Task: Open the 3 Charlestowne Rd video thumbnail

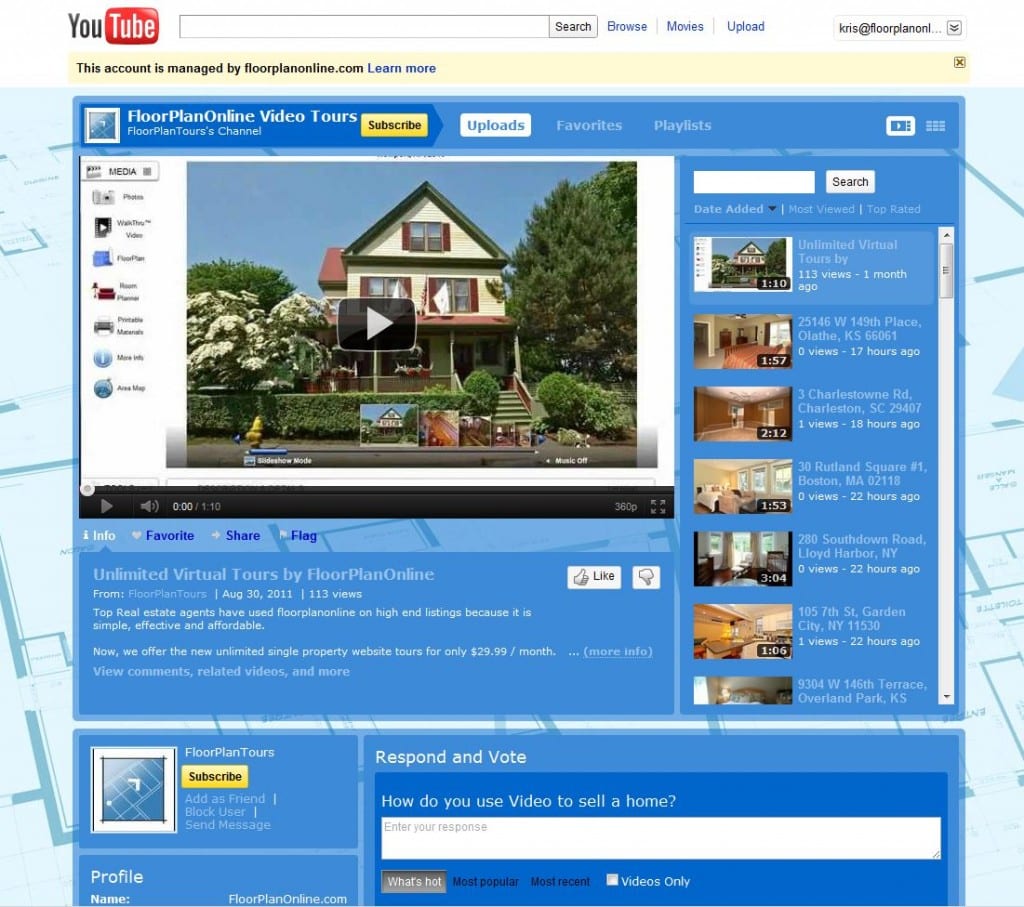Action: [x=743, y=414]
